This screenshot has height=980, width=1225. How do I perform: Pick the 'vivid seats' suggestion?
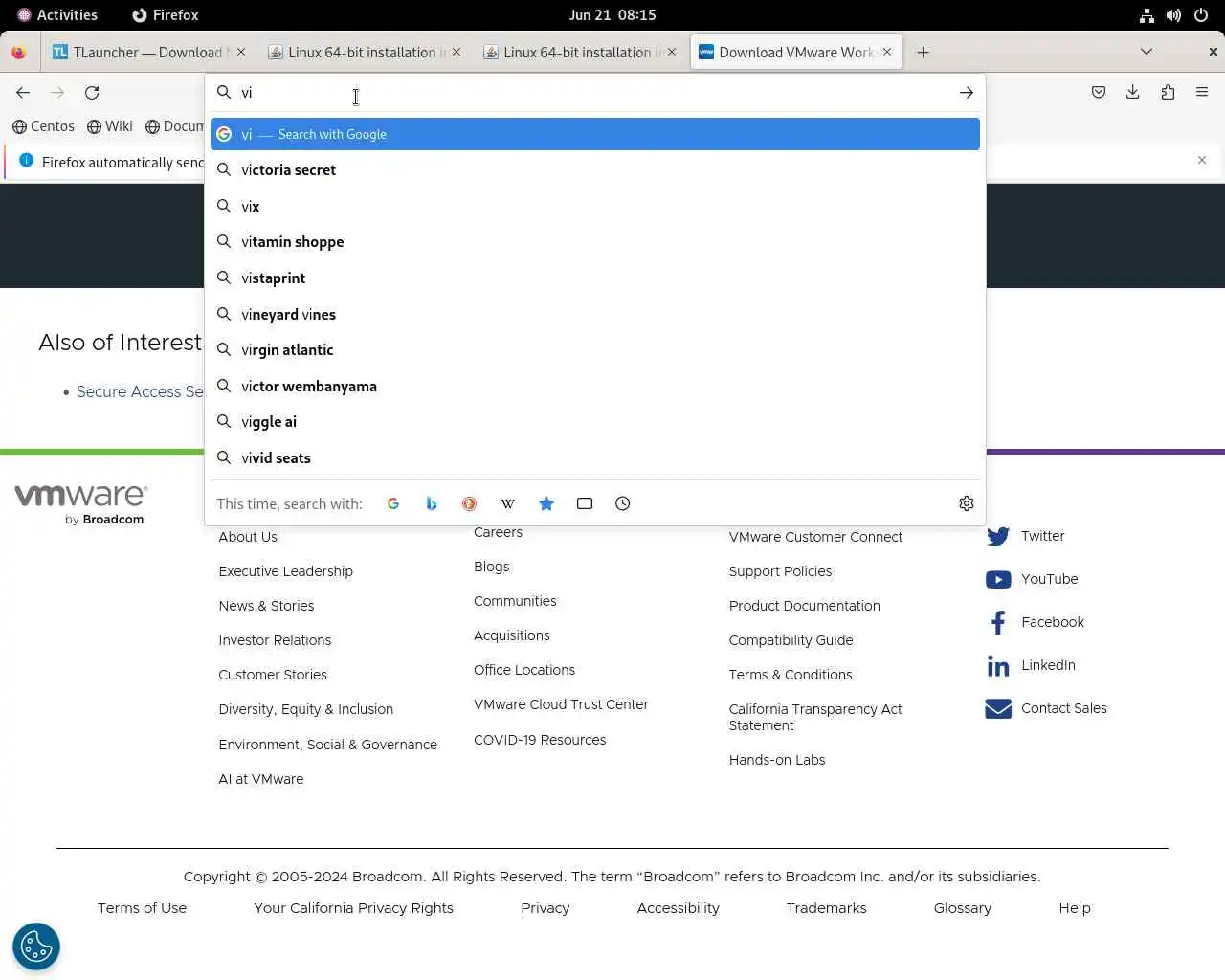(x=595, y=458)
